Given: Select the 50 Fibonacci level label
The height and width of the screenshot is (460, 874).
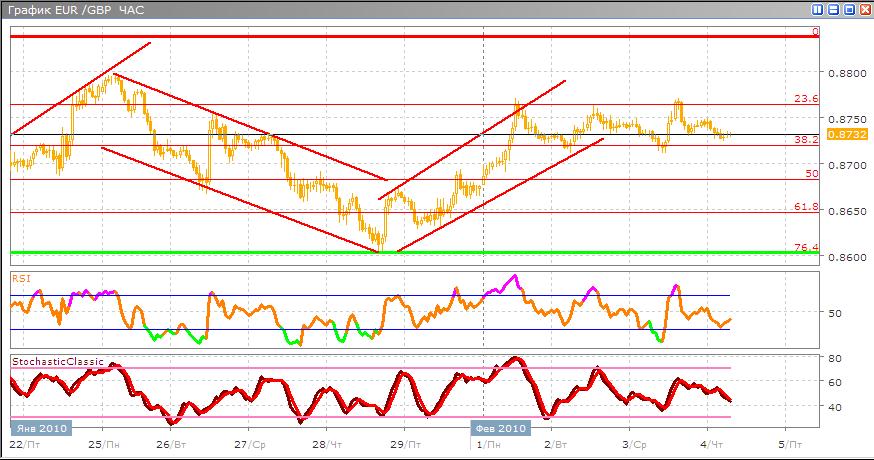Looking at the screenshot, I should point(812,174).
